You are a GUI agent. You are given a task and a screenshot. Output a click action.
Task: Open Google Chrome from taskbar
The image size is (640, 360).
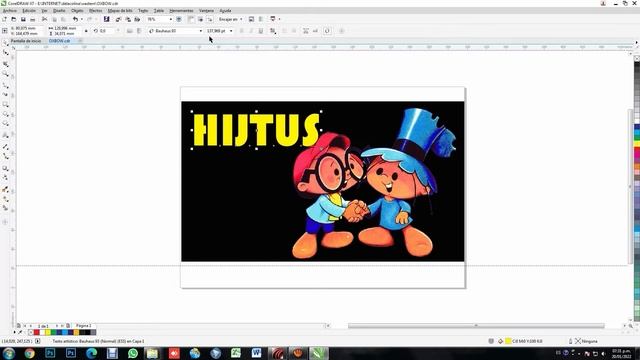point(29,353)
